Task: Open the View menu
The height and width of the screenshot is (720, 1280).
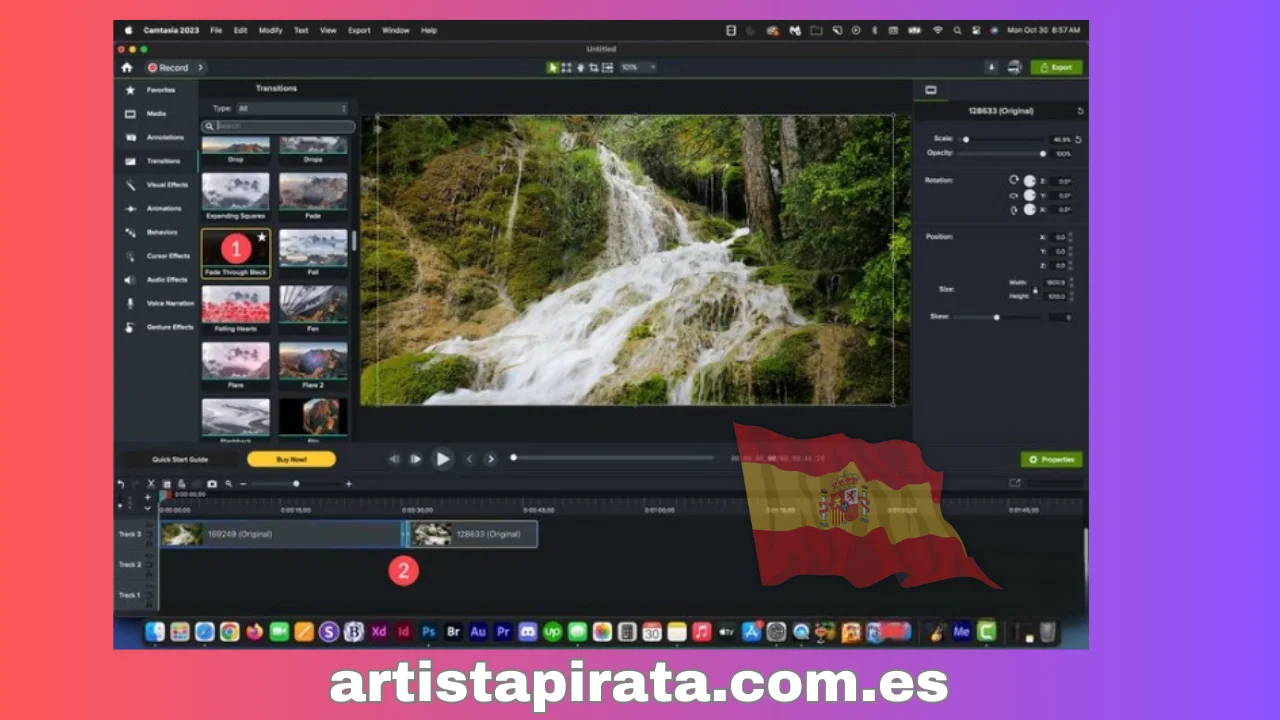Action: click(328, 31)
